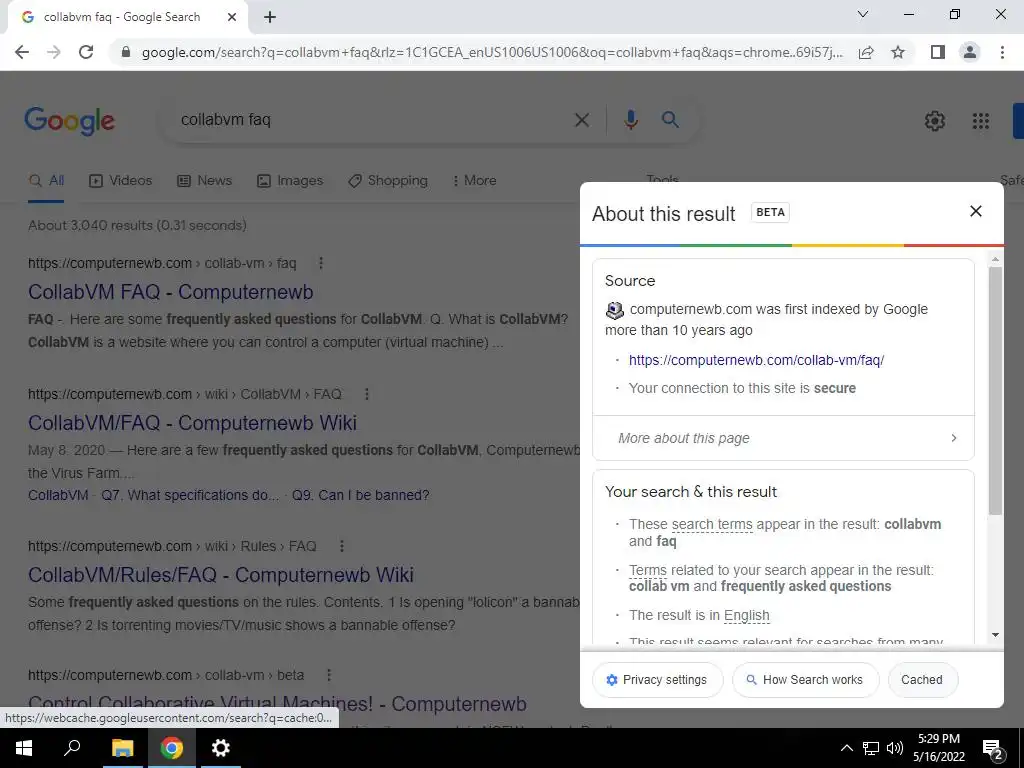Open options for wiki › Rules › FAQ result
The height and width of the screenshot is (768, 1024).
342,546
